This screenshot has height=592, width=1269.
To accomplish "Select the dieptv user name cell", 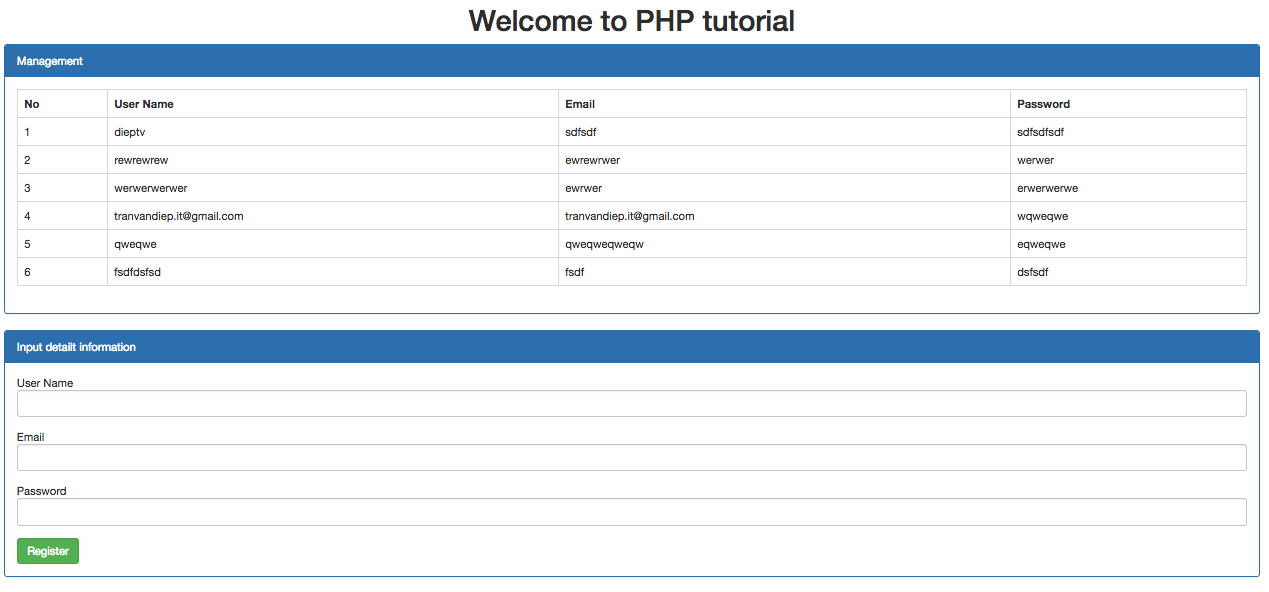I will pyautogui.click(x=131, y=132).
